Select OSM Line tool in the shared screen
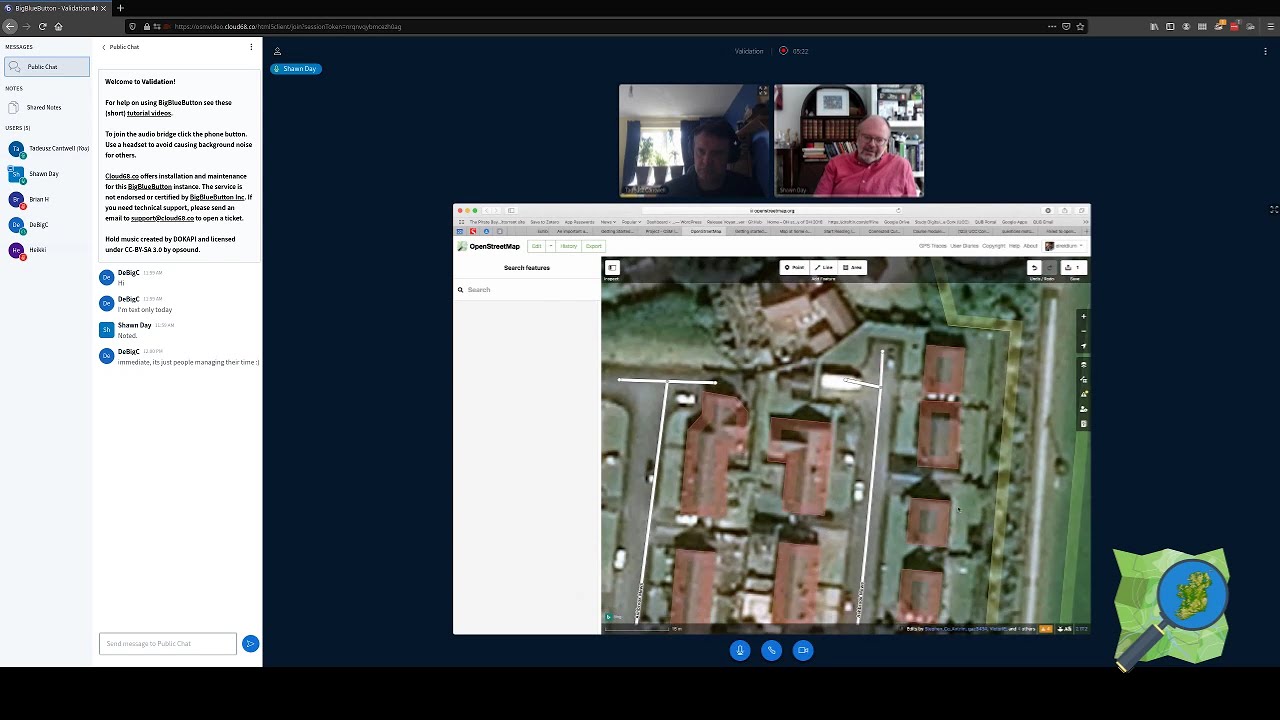The width and height of the screenshot is (1280, 720). click(823, 268)
